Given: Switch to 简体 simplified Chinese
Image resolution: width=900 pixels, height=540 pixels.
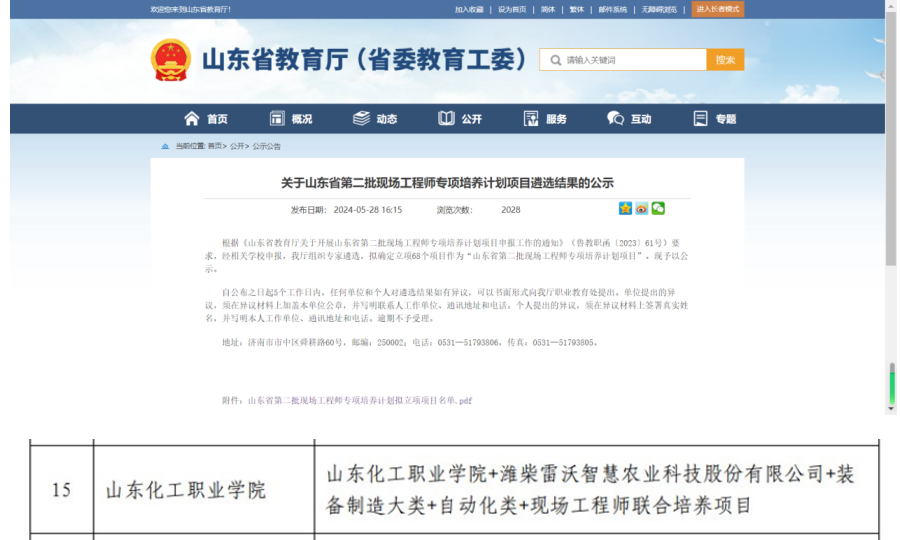Looking at the screenshot, I should coord(547,9).
